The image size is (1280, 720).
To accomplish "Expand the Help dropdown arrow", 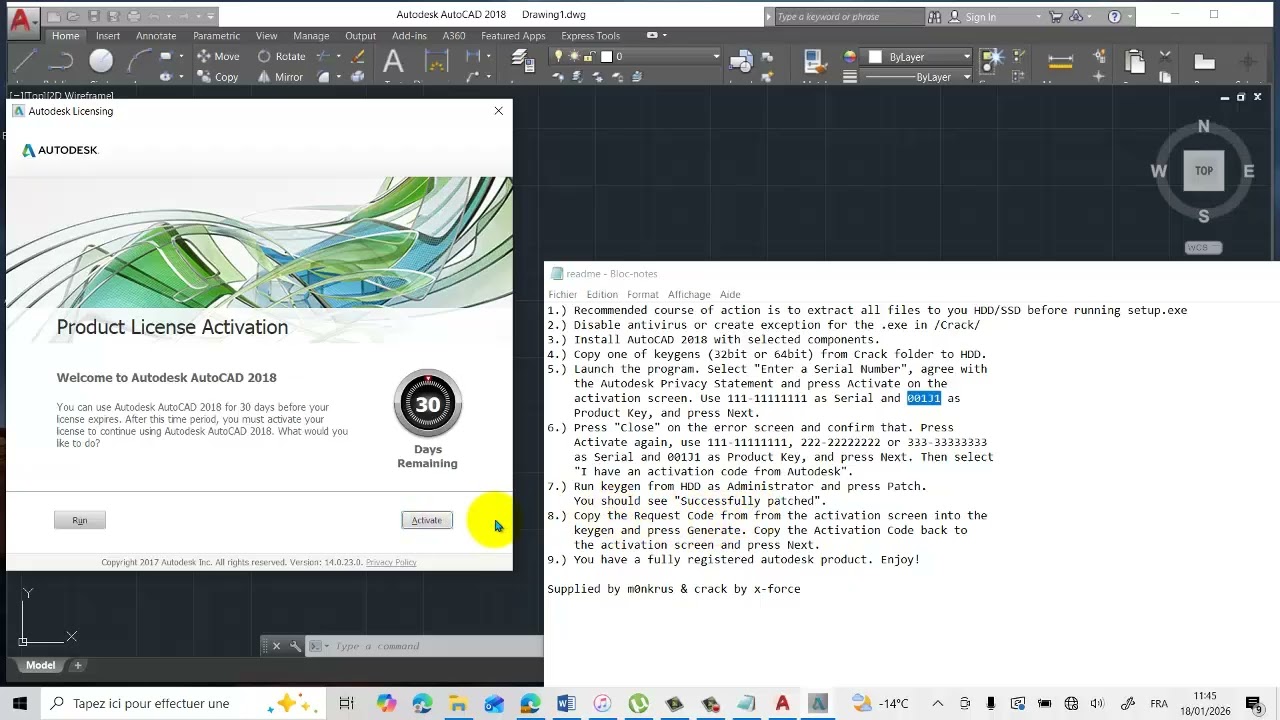I will (1130, 17).
